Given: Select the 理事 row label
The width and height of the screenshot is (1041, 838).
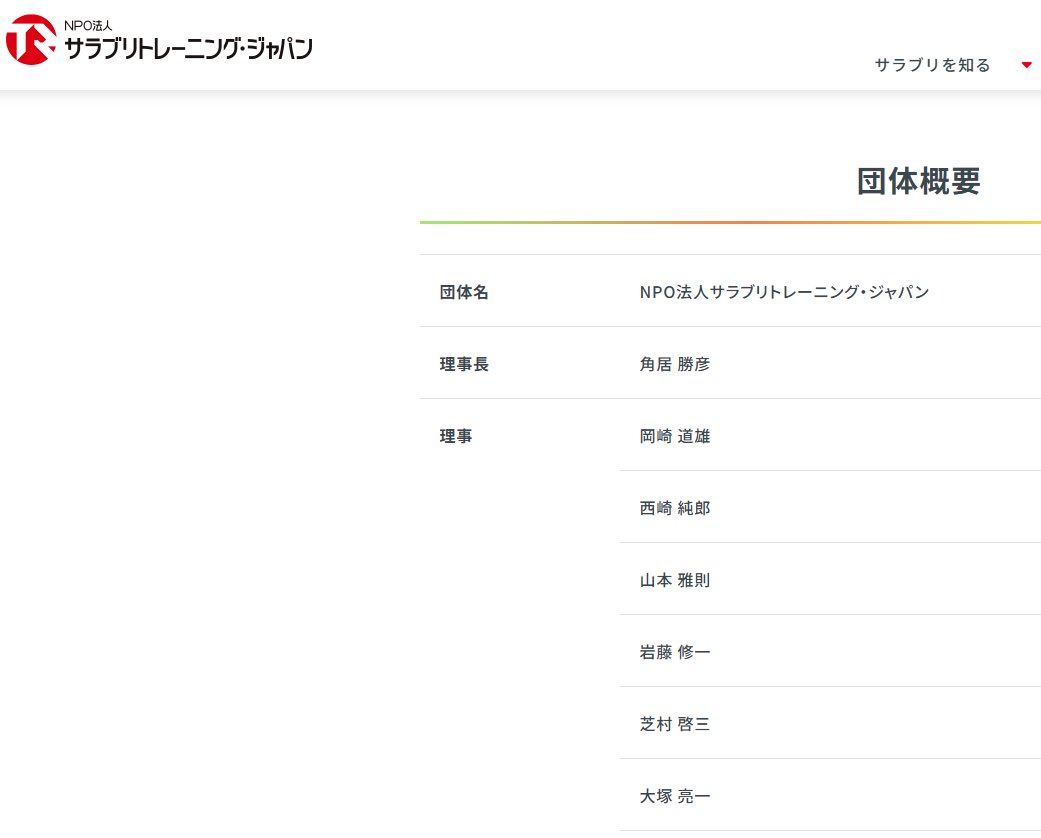Looking at the screenshot, I should pyautogui.click(x=455, y=436).
